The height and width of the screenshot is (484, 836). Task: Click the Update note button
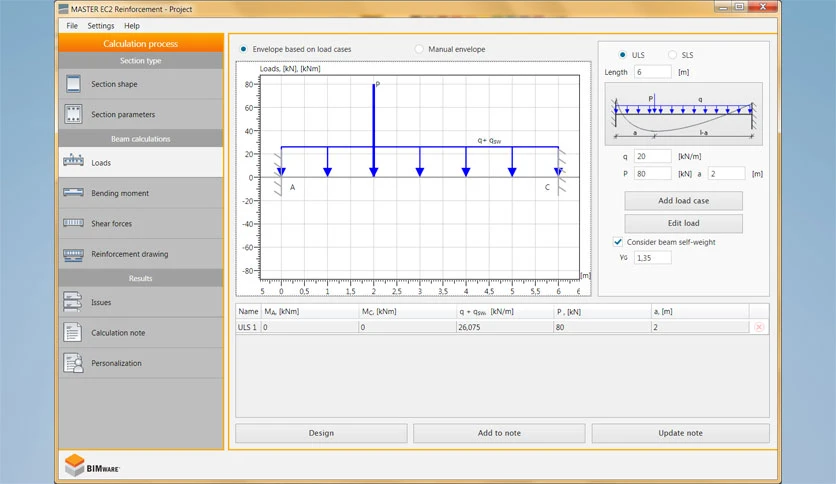[x=680, y=433]
